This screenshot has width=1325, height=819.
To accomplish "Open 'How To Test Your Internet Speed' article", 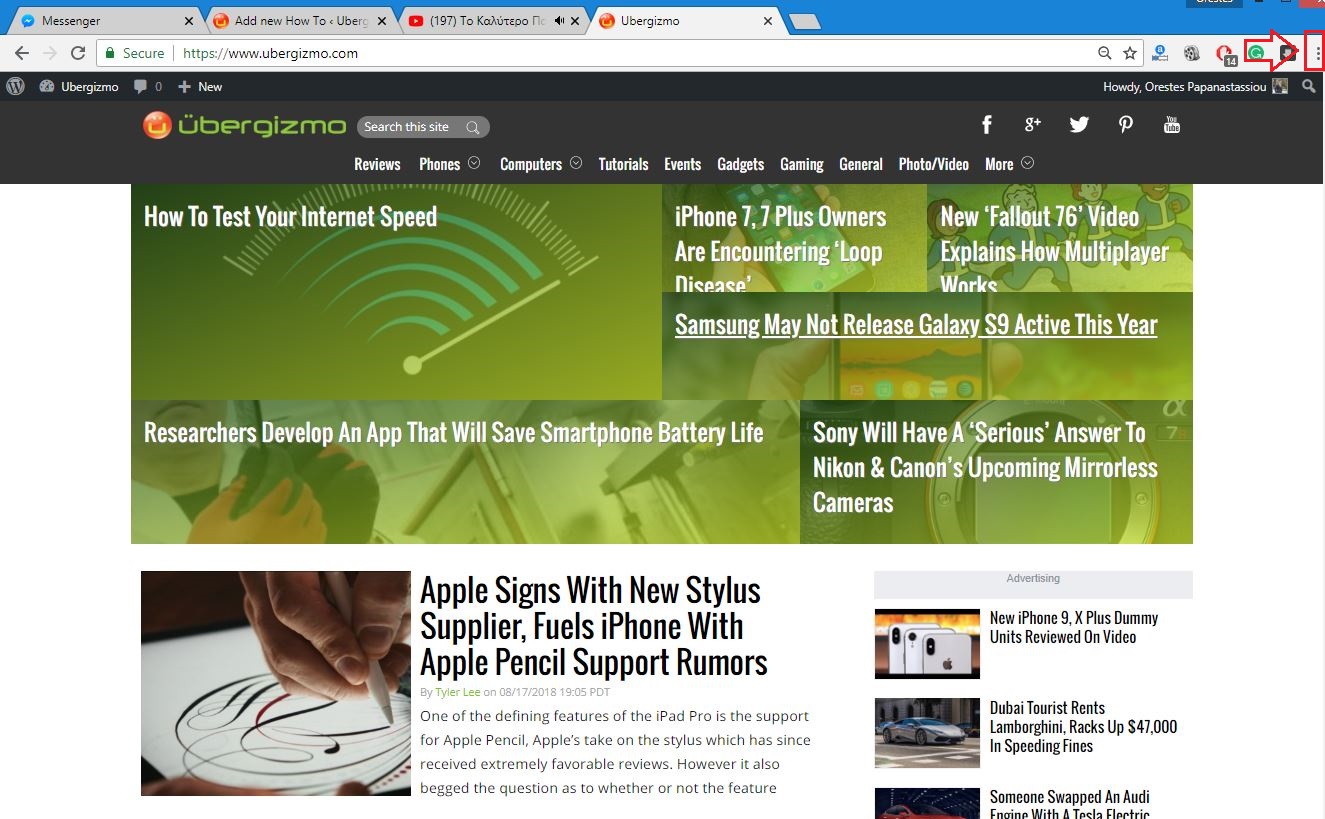I will pyautogui.click(x=290, y=217).
